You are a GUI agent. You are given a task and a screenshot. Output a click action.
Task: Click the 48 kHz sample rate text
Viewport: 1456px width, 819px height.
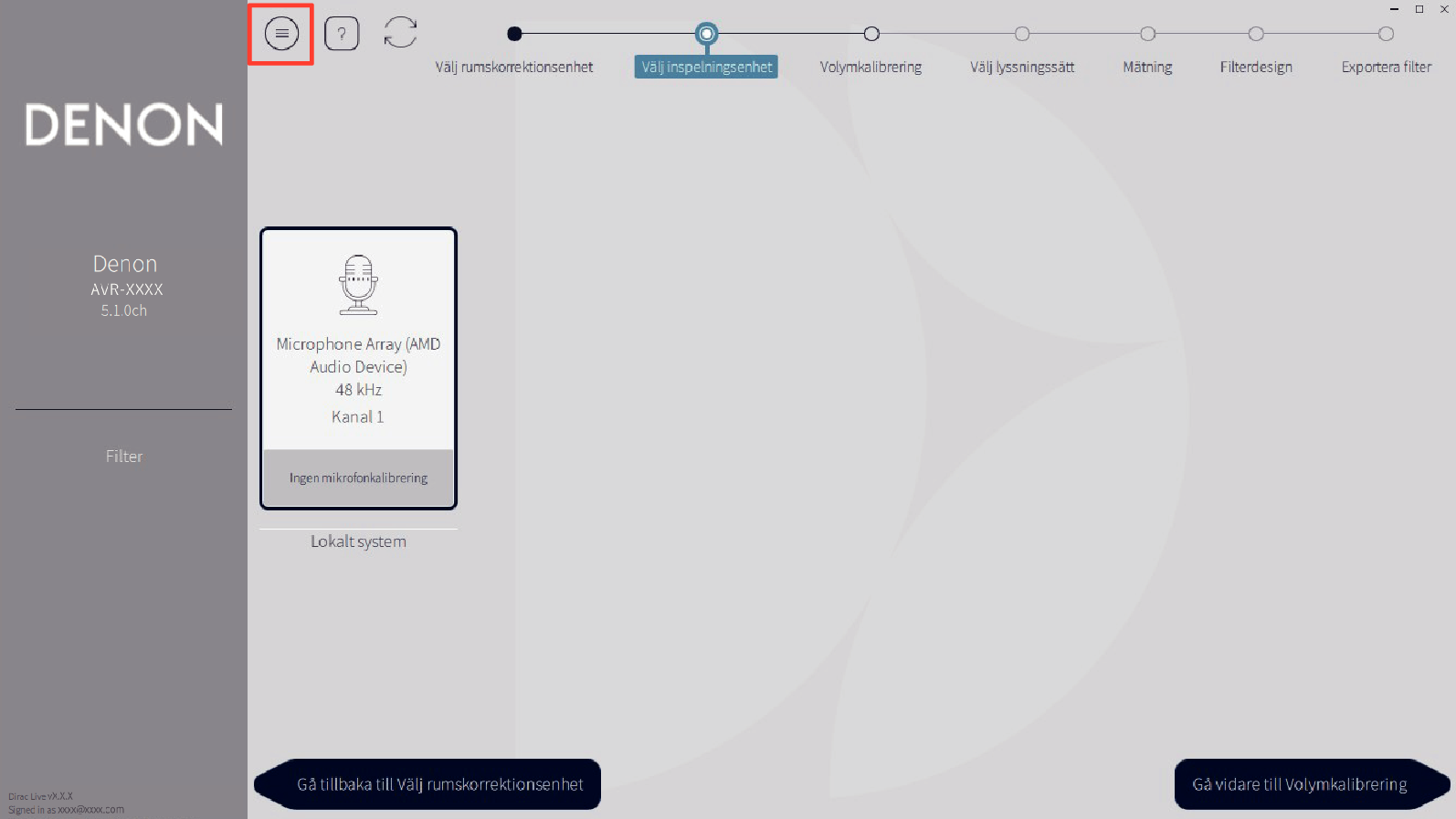[x=358, y=390]
